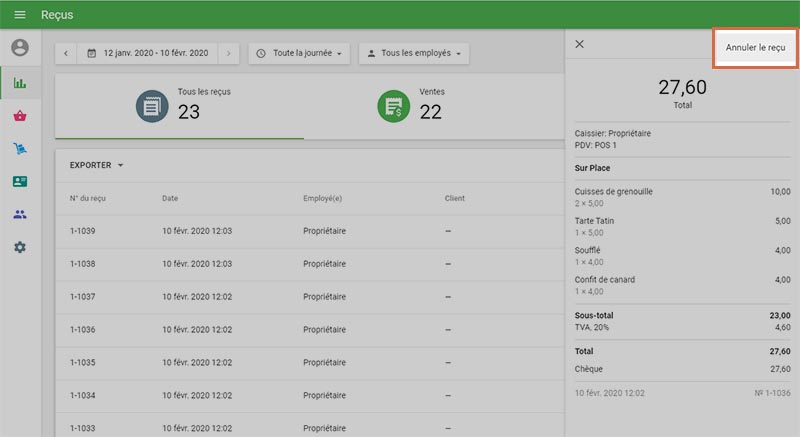Open the items basket icon
The image size is (800, 437).
[20, 116]
